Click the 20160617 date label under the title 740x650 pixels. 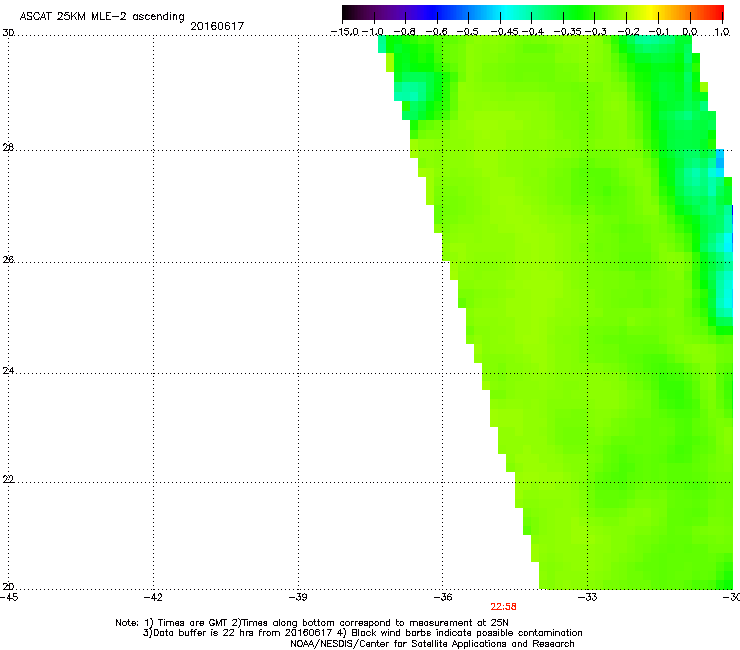pyautogui.click(x=217, y=26)
